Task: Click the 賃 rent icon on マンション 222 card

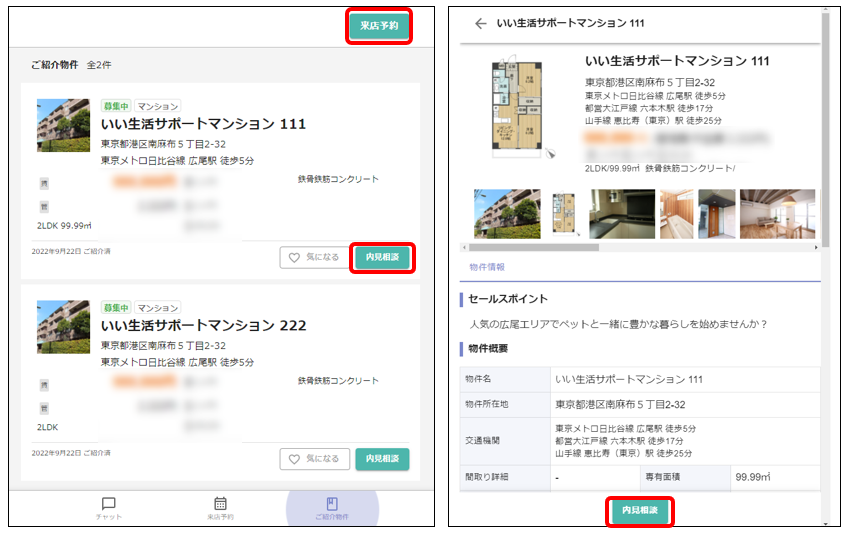Action: (x=44, y=385)
